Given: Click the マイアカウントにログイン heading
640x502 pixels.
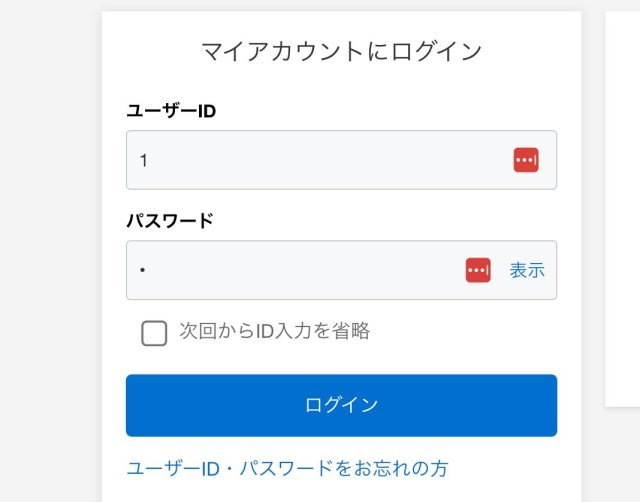Looking at the screenshot, I should tap(341, 51).
